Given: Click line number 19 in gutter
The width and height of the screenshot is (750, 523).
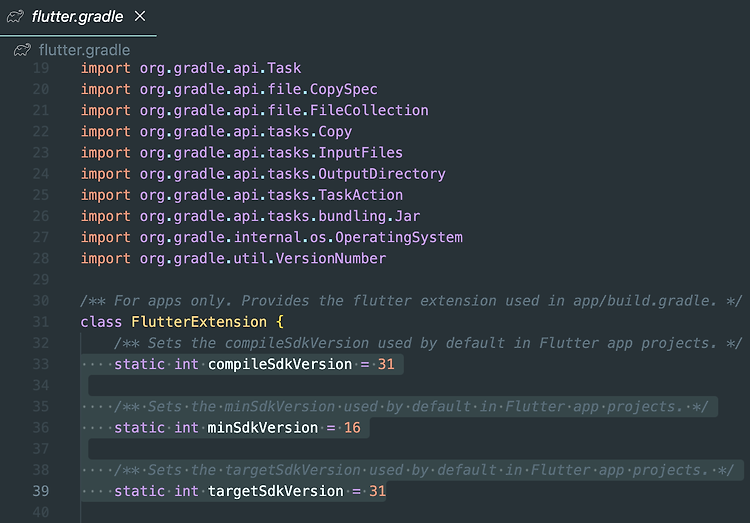Looking at the screenshot, I should point(41,68).
